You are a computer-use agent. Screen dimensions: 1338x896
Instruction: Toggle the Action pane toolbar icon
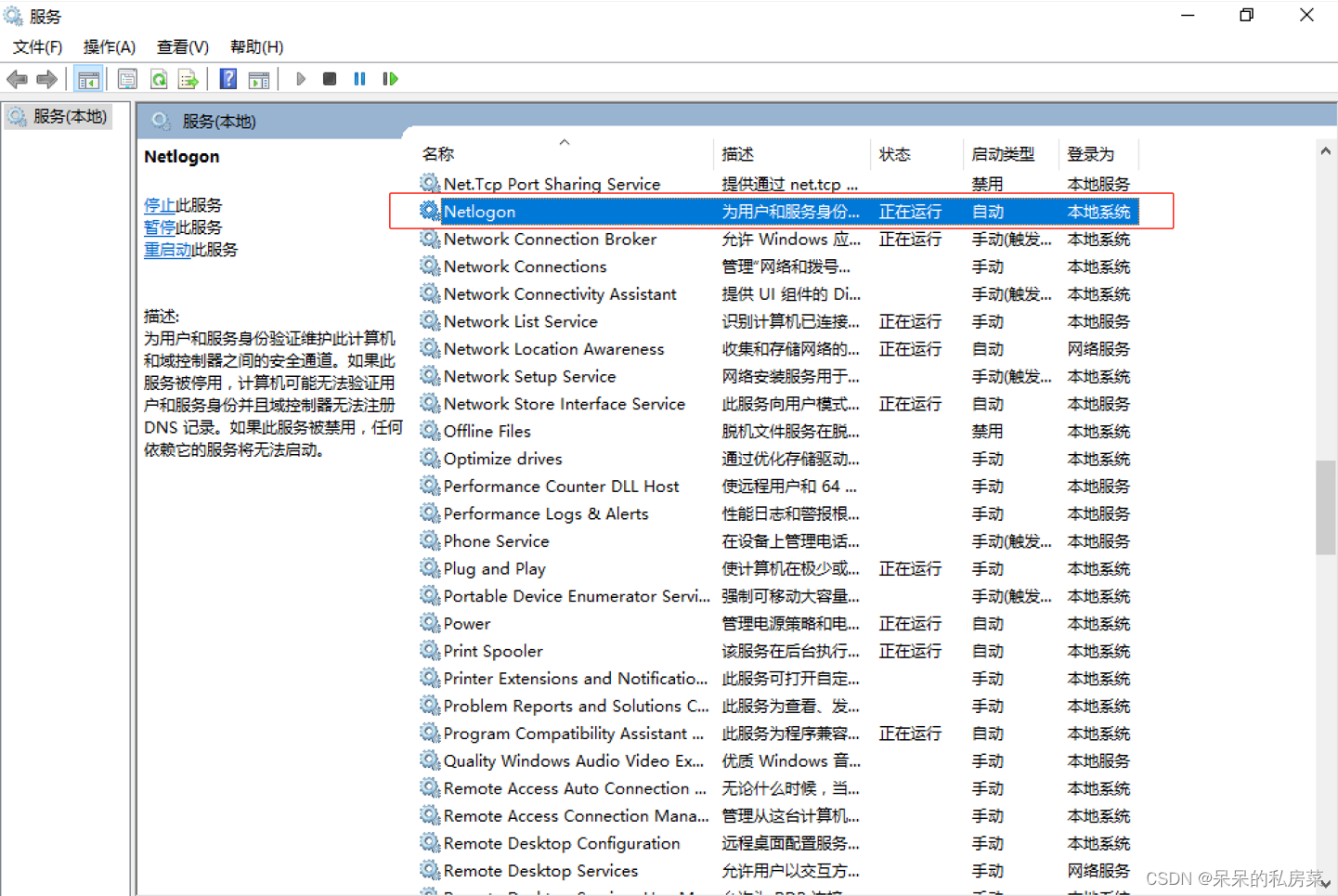(259, 80)
